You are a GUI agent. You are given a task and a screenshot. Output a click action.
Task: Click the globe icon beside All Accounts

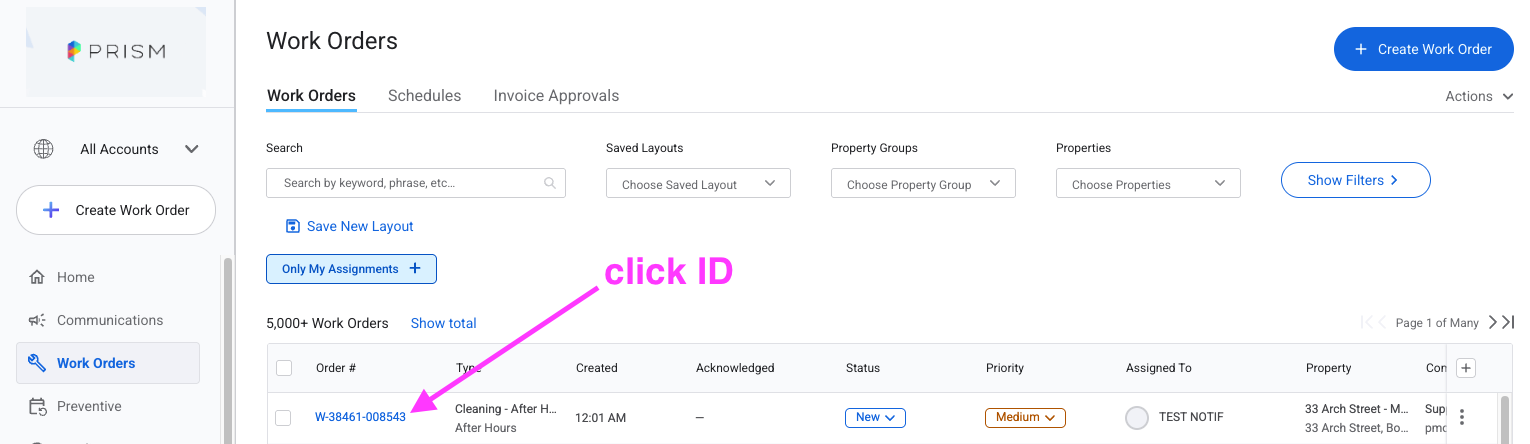point(44,149)
